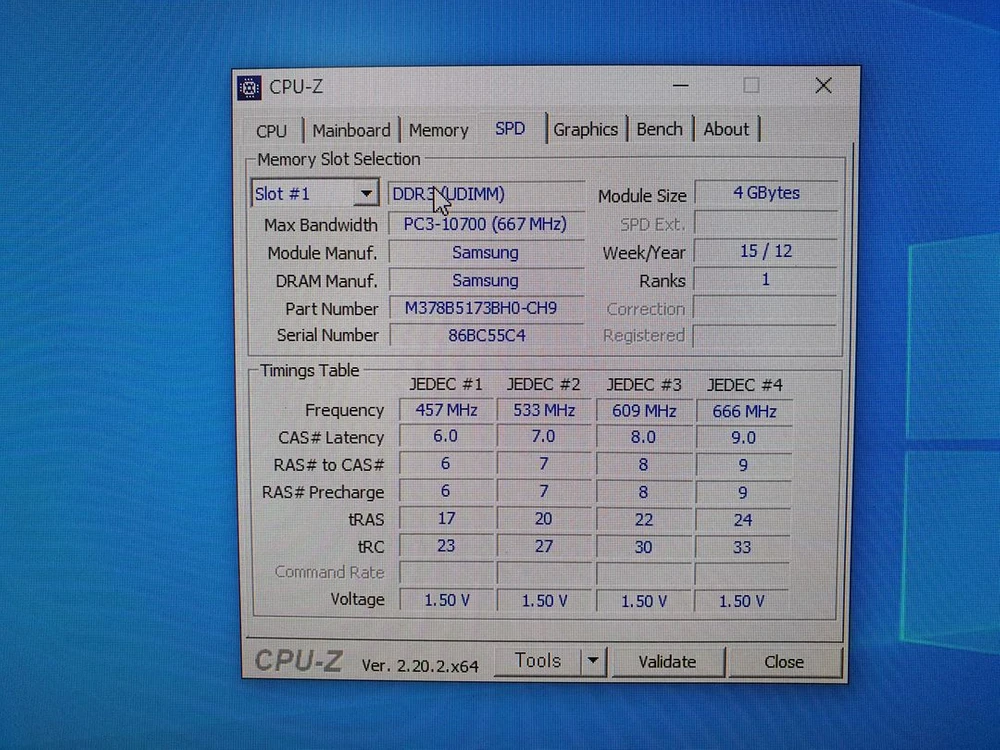Open the Mainboard tab
Image resolution: width=1000 pixels, height=750 pixels.
click(351, 130)
